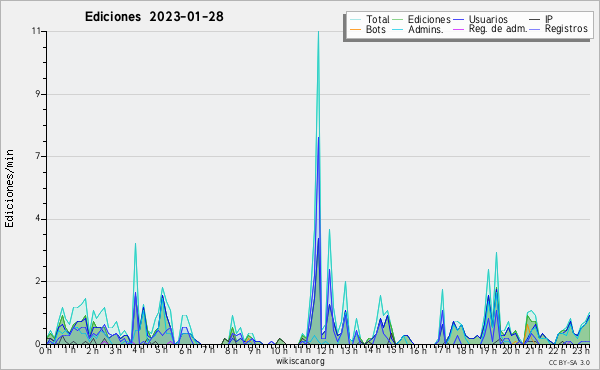Click the y-axis value '4'

click(38, 219)
